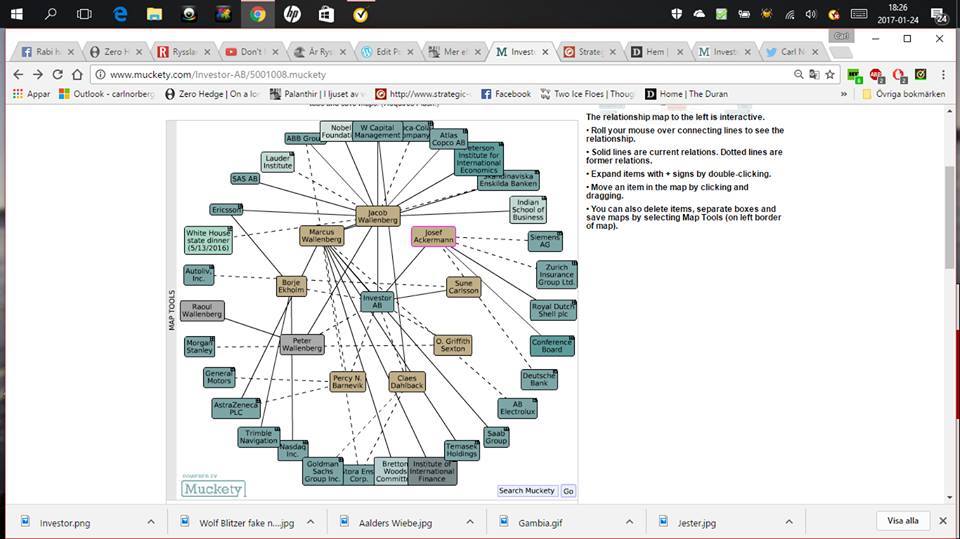The image size is (960, 539).
Task: Open the Facebook bookmark
Action: click(x=505, y=94)
